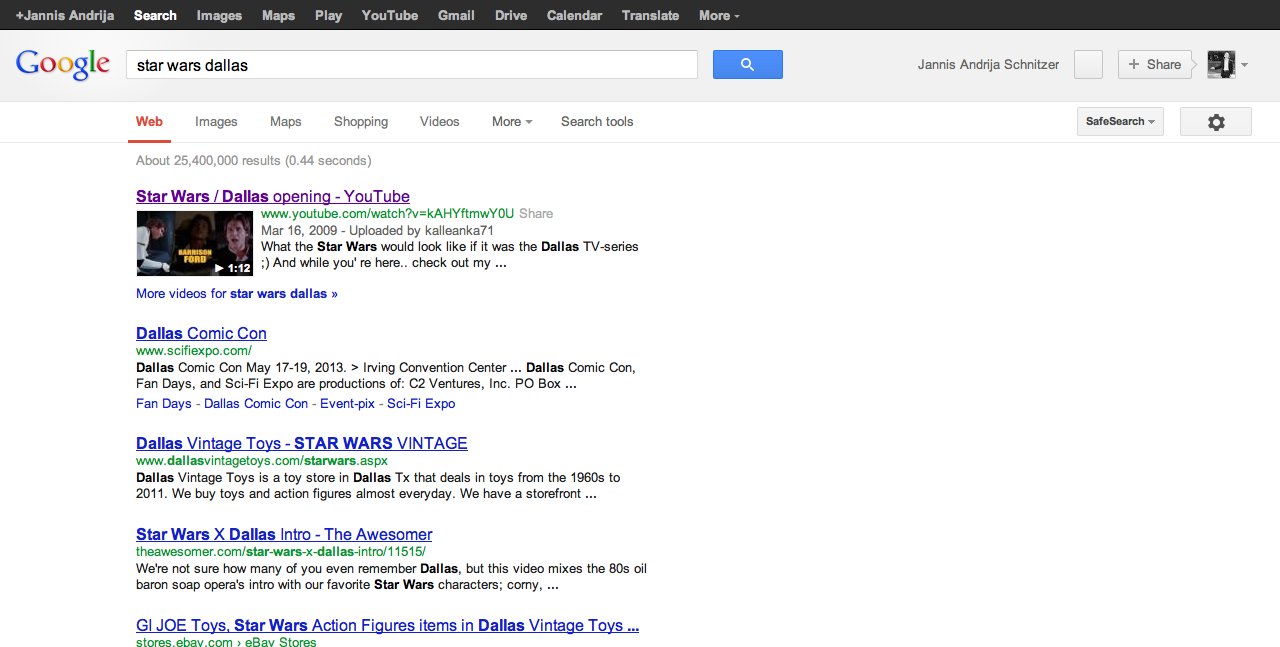1280x647 pixels.
Task: Click the name Jannis Andrija Schnitzer
Action: click(988, 64)
